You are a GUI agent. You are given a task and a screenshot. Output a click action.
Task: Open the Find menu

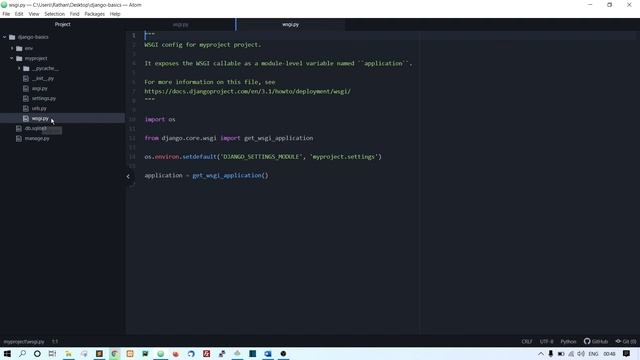coord(74,14)
